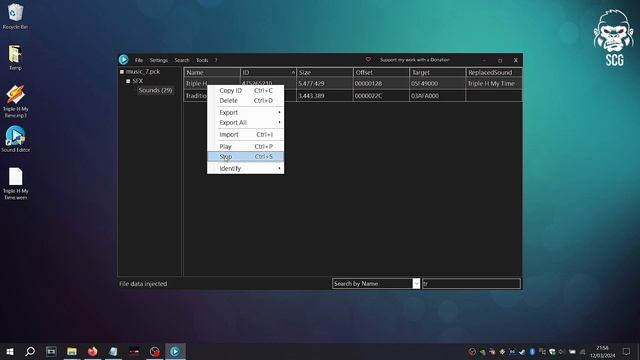This screenshot has height=360, width=640.
Task: Open the Settings menu
Action: pyautogui.click(x=159, y=60)
